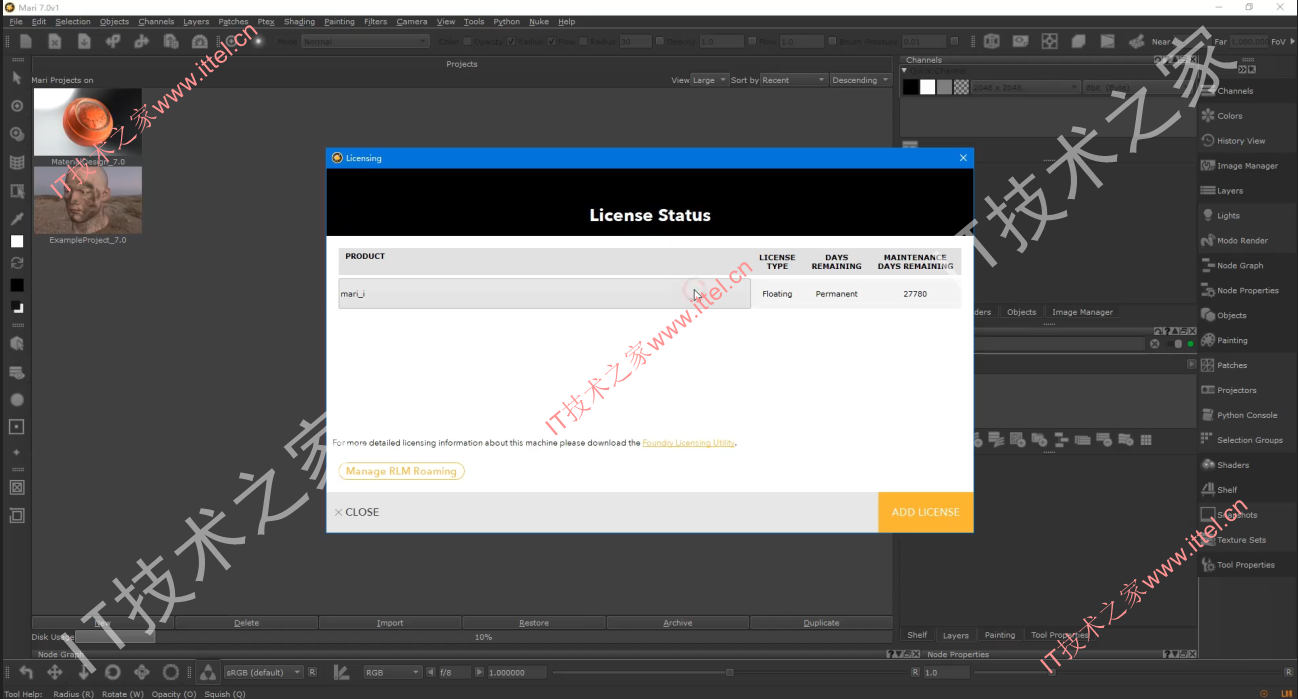The height and width of the screenshot is (699, 1298).
Task: Open the Python menu
Action: pos(507,21)
